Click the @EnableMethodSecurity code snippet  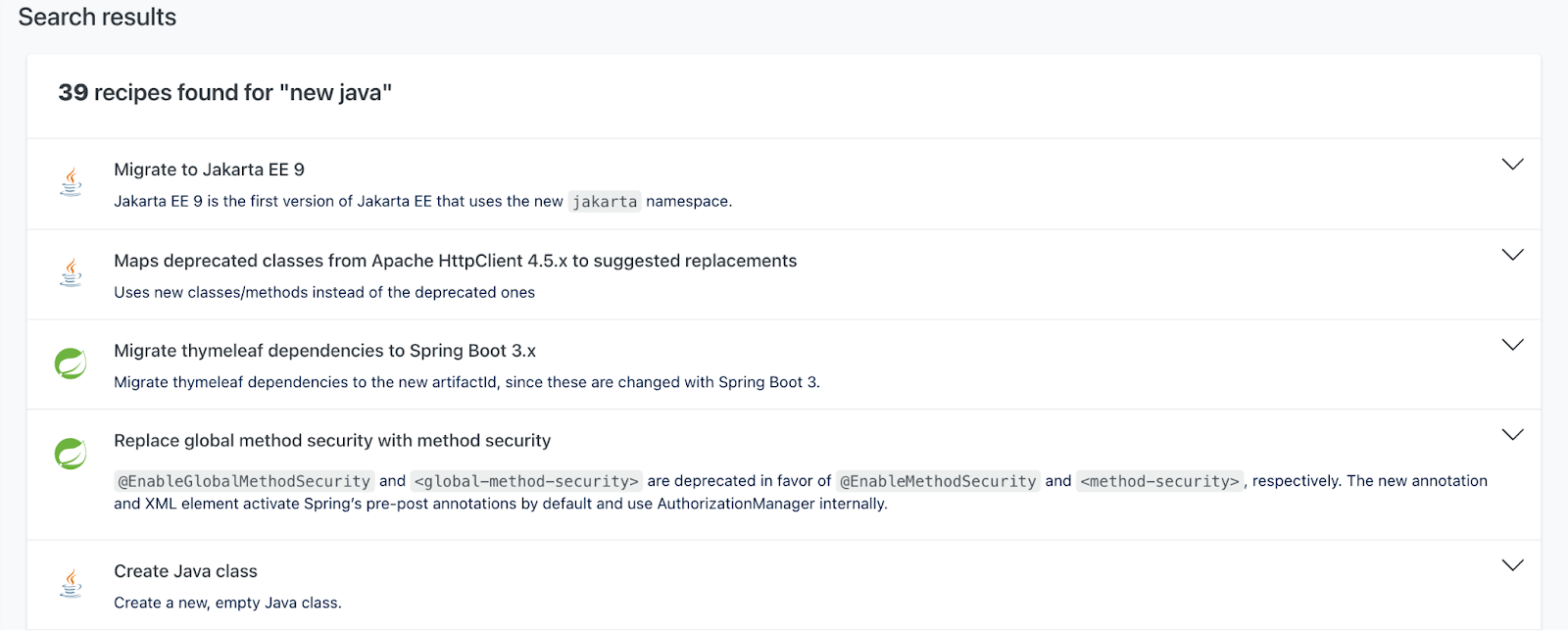pos(938,481)
